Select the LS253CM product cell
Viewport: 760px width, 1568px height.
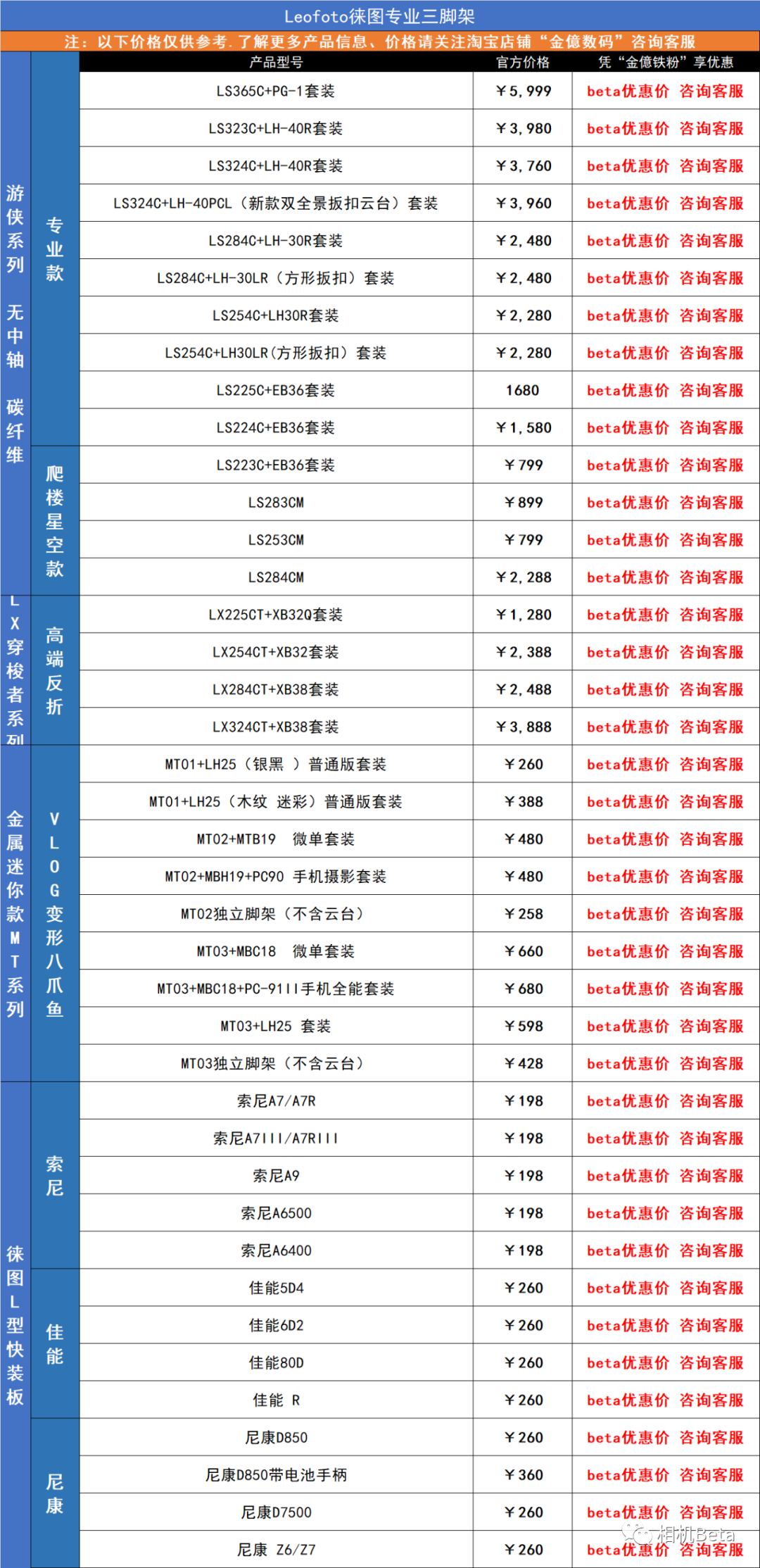pos(276,539)
